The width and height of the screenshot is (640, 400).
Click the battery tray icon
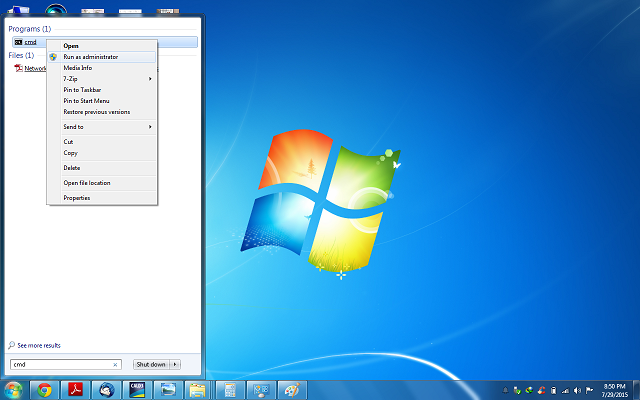tap(553, 390)
